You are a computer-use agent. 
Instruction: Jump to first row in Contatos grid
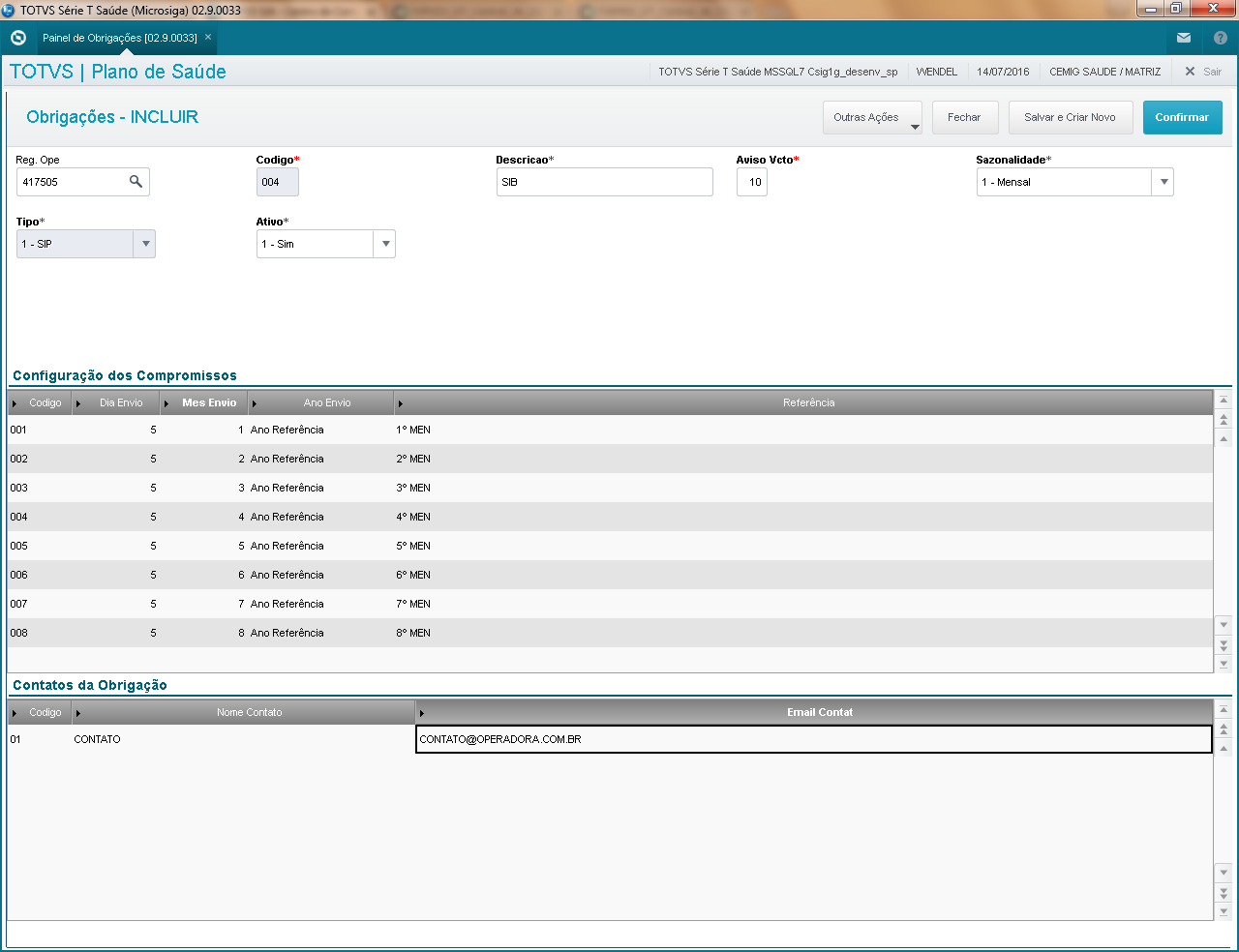1224,710
